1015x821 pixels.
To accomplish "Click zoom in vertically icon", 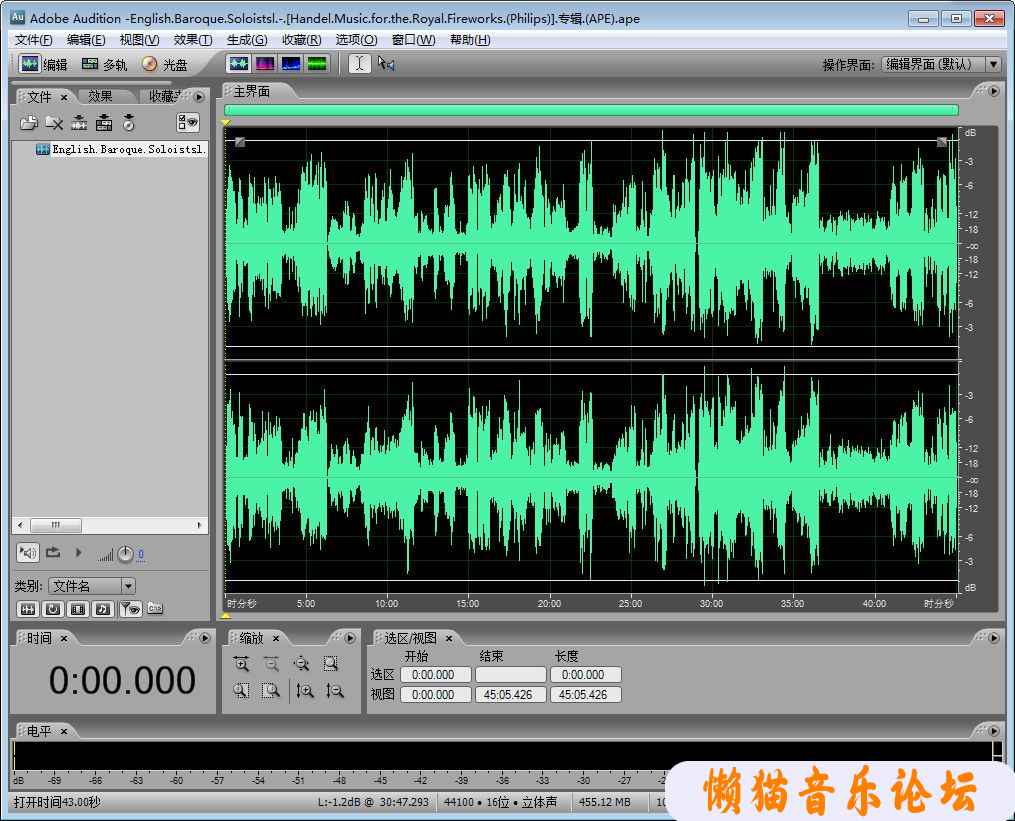I will (x=305, y=691).
